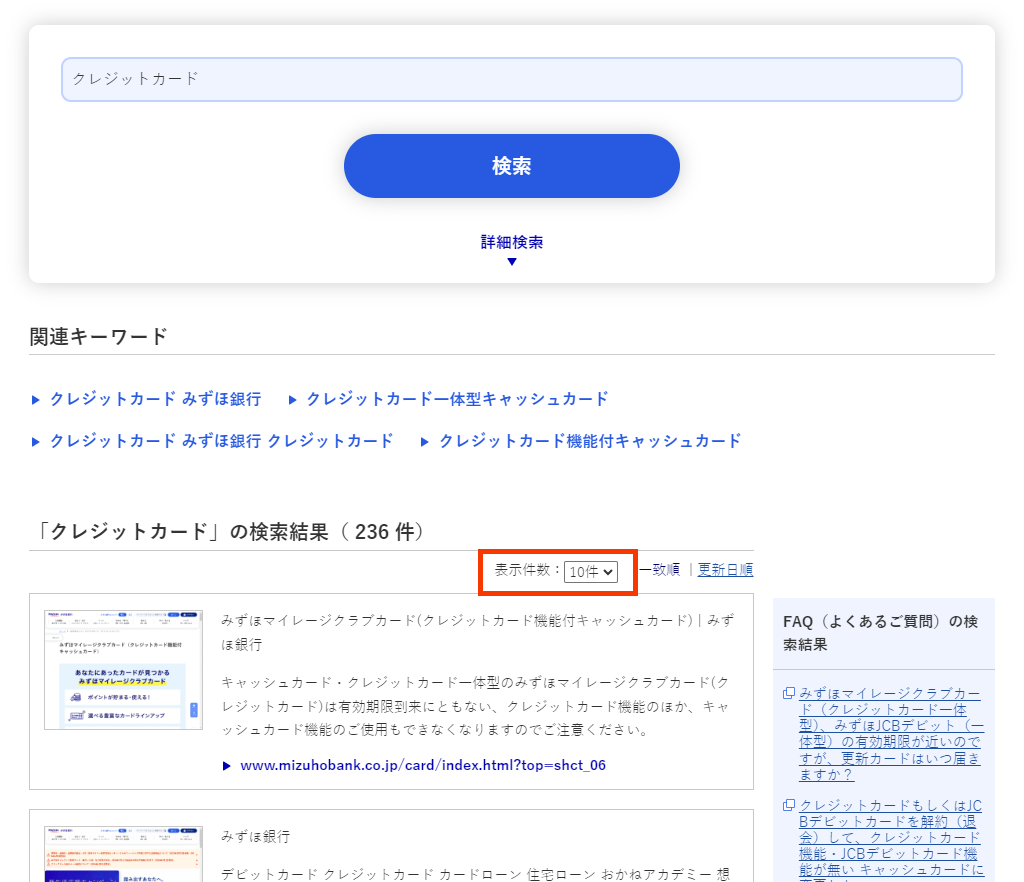This screenshot has width=1024, height=882.
Task: Click external-link icon beside クレジットカードもしくはJCB FAQ
Action: [789, 805]
